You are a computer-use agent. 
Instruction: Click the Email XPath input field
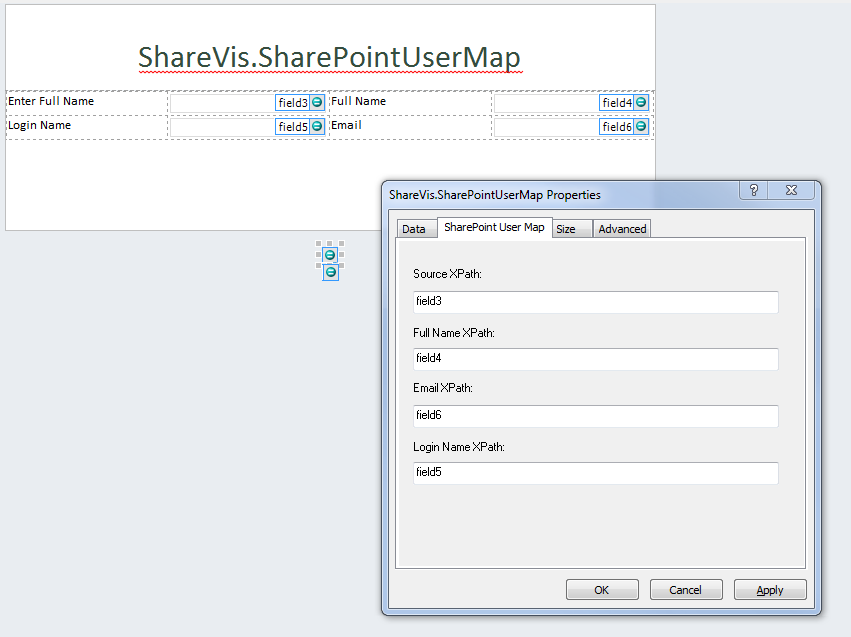pos(595,416)
